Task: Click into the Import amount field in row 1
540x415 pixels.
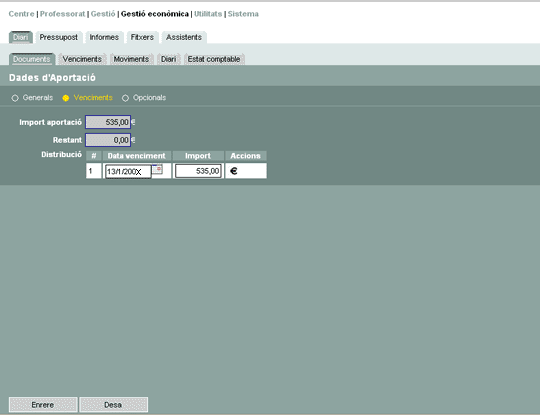Action: point(198,171)
